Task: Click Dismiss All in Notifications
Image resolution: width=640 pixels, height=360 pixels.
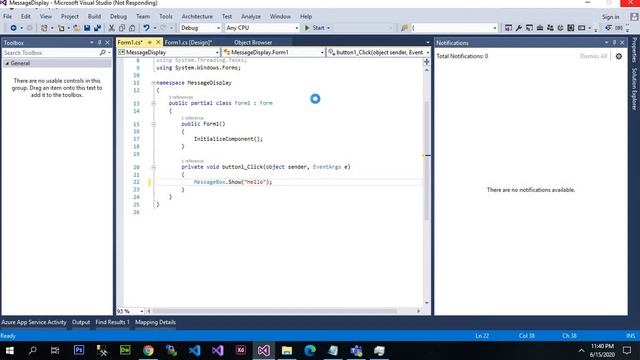Action: [593, 56]
